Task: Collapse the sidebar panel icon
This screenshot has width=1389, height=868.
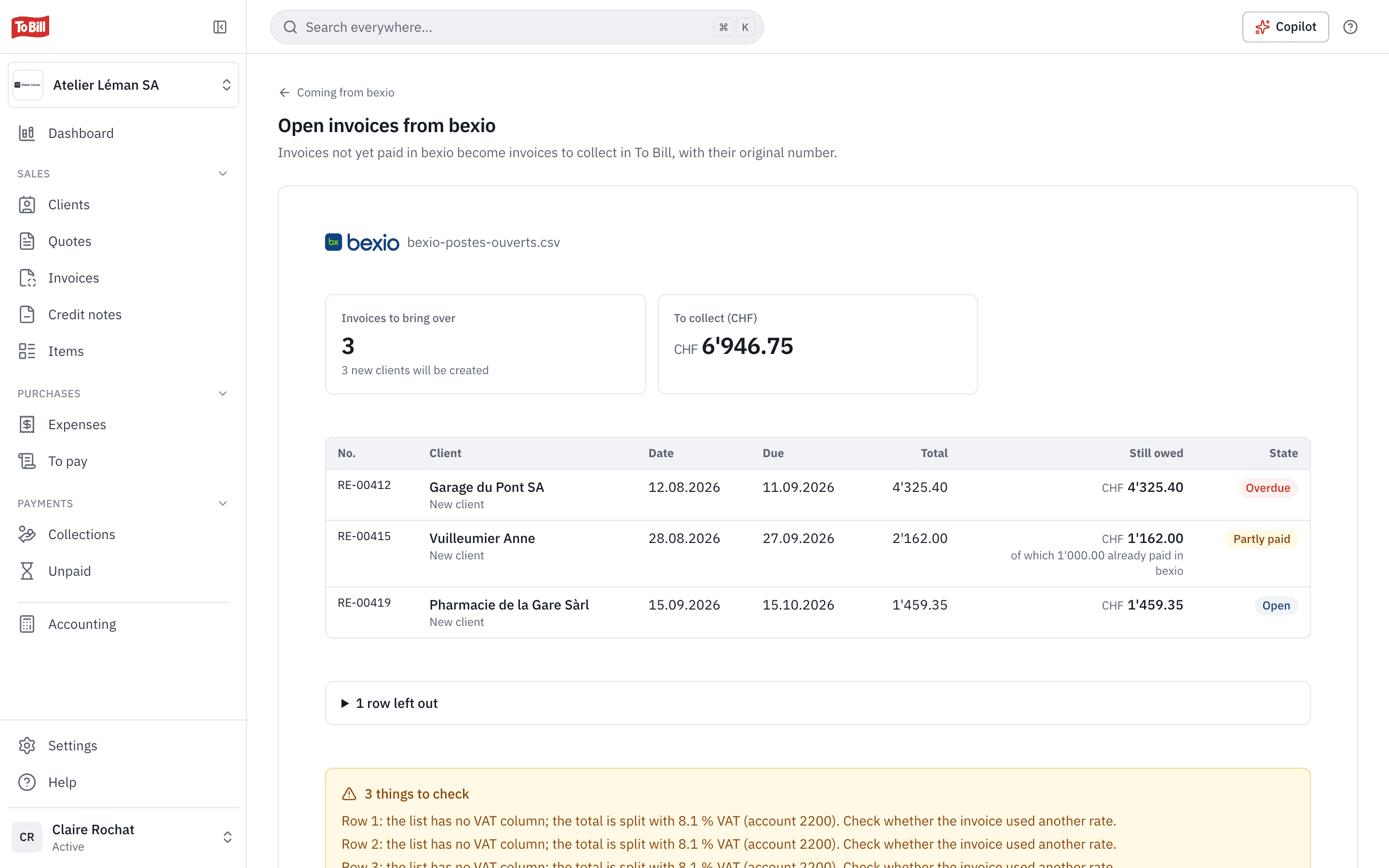Action: [220, 27]
